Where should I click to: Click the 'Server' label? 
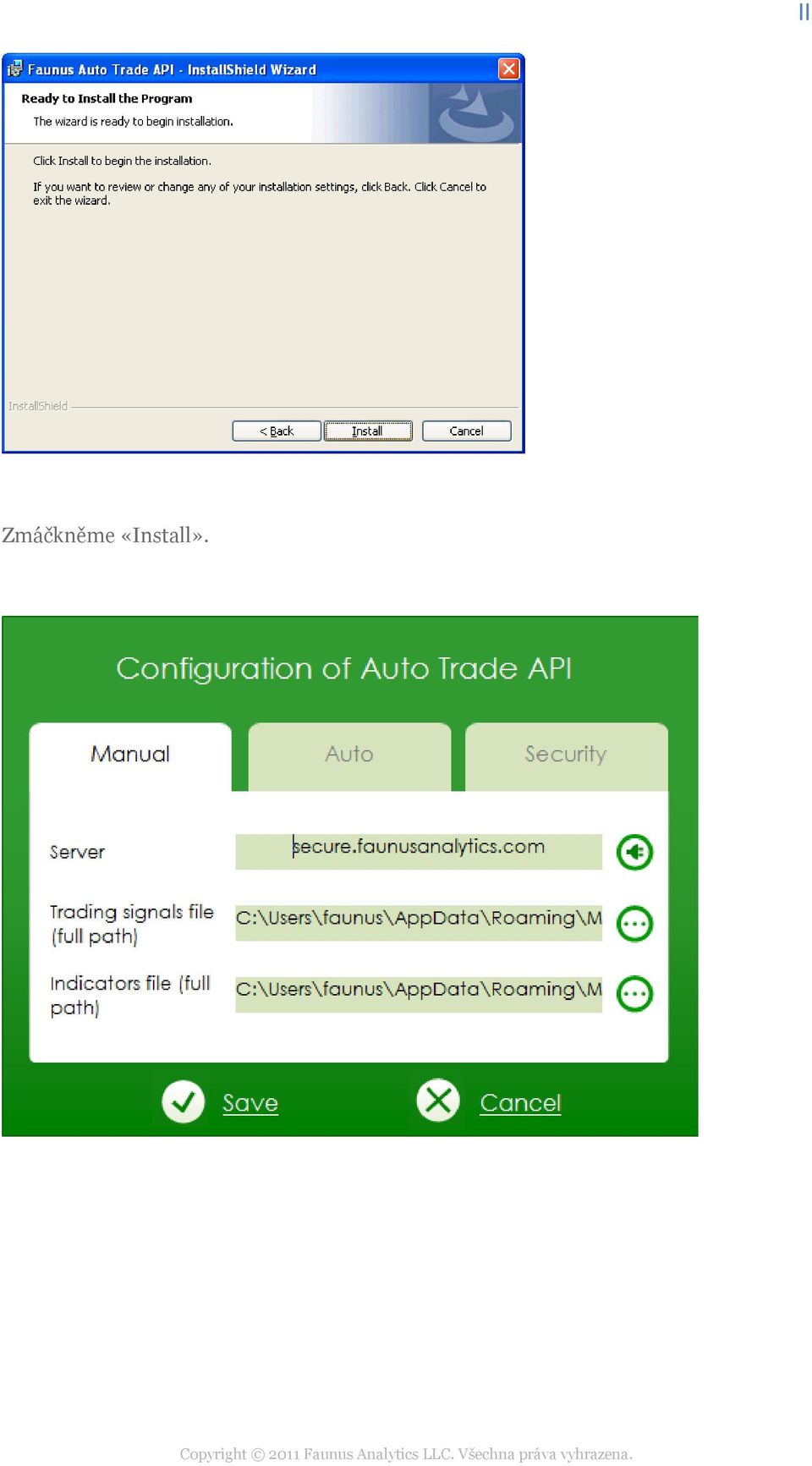(77, 852)
